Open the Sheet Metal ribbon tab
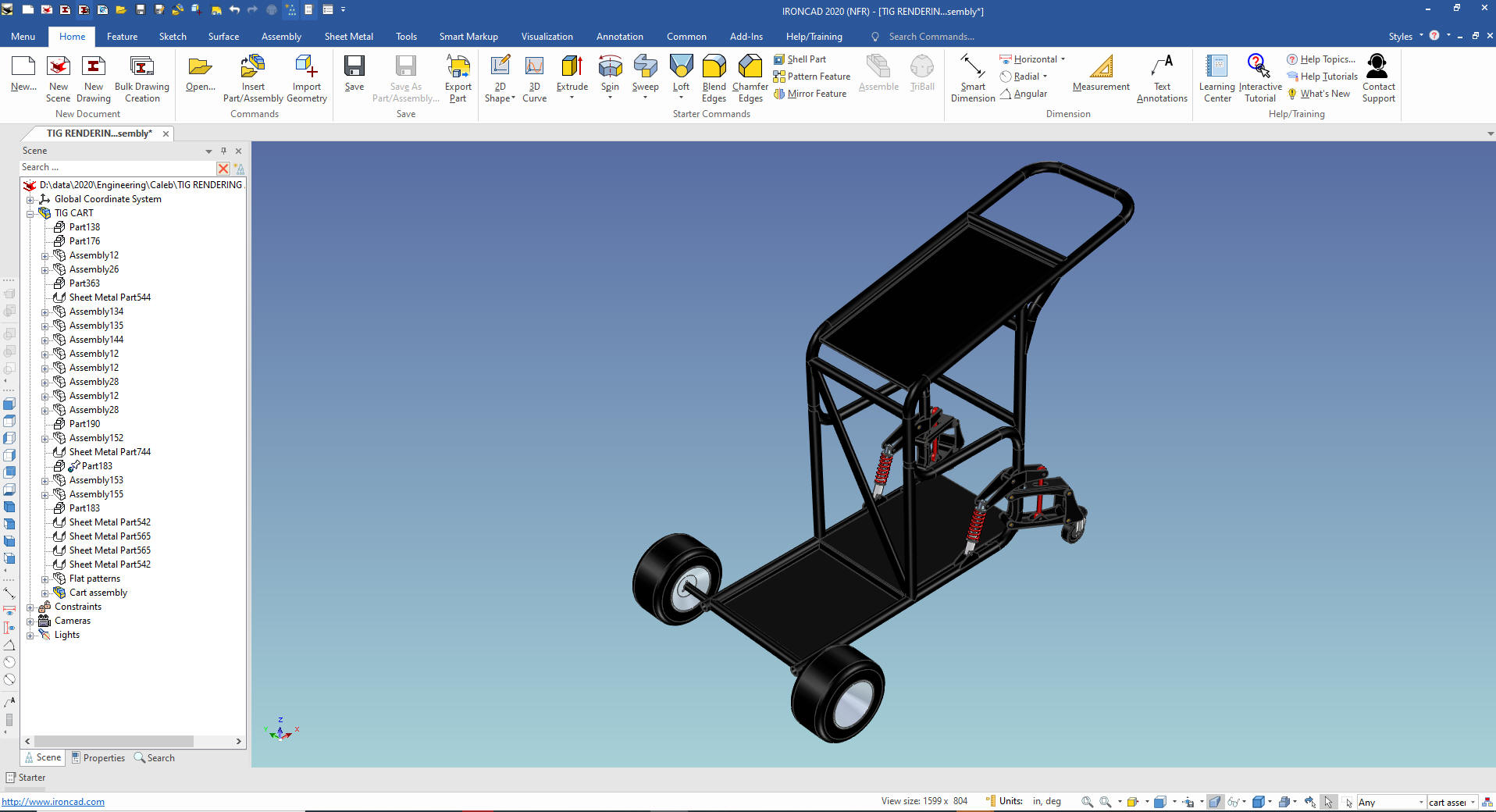Image resolution: width=1496 pixels, height=812 pixels. (348, 37)
